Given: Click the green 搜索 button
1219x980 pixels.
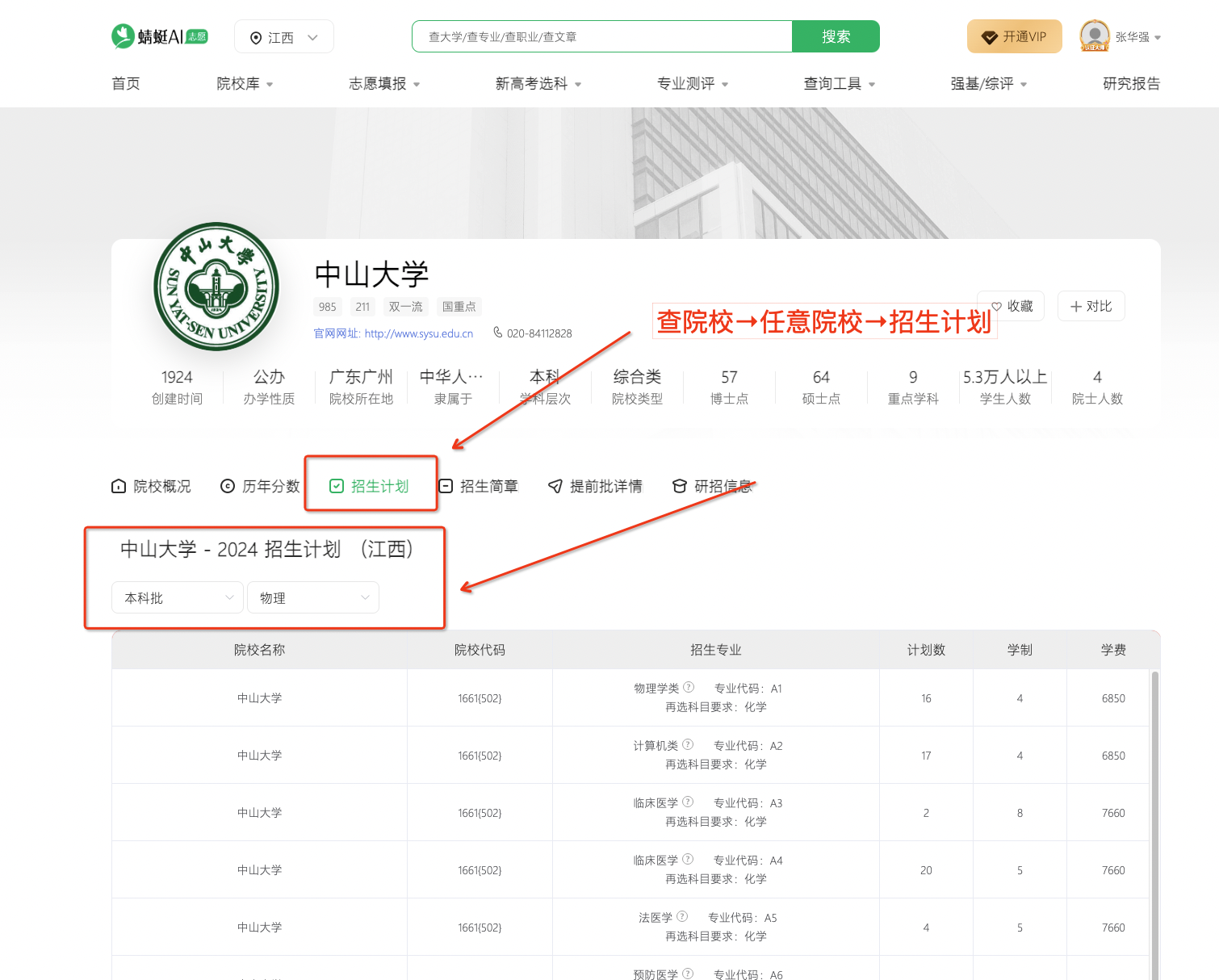Looking at the screenshot, I should 836,36.
